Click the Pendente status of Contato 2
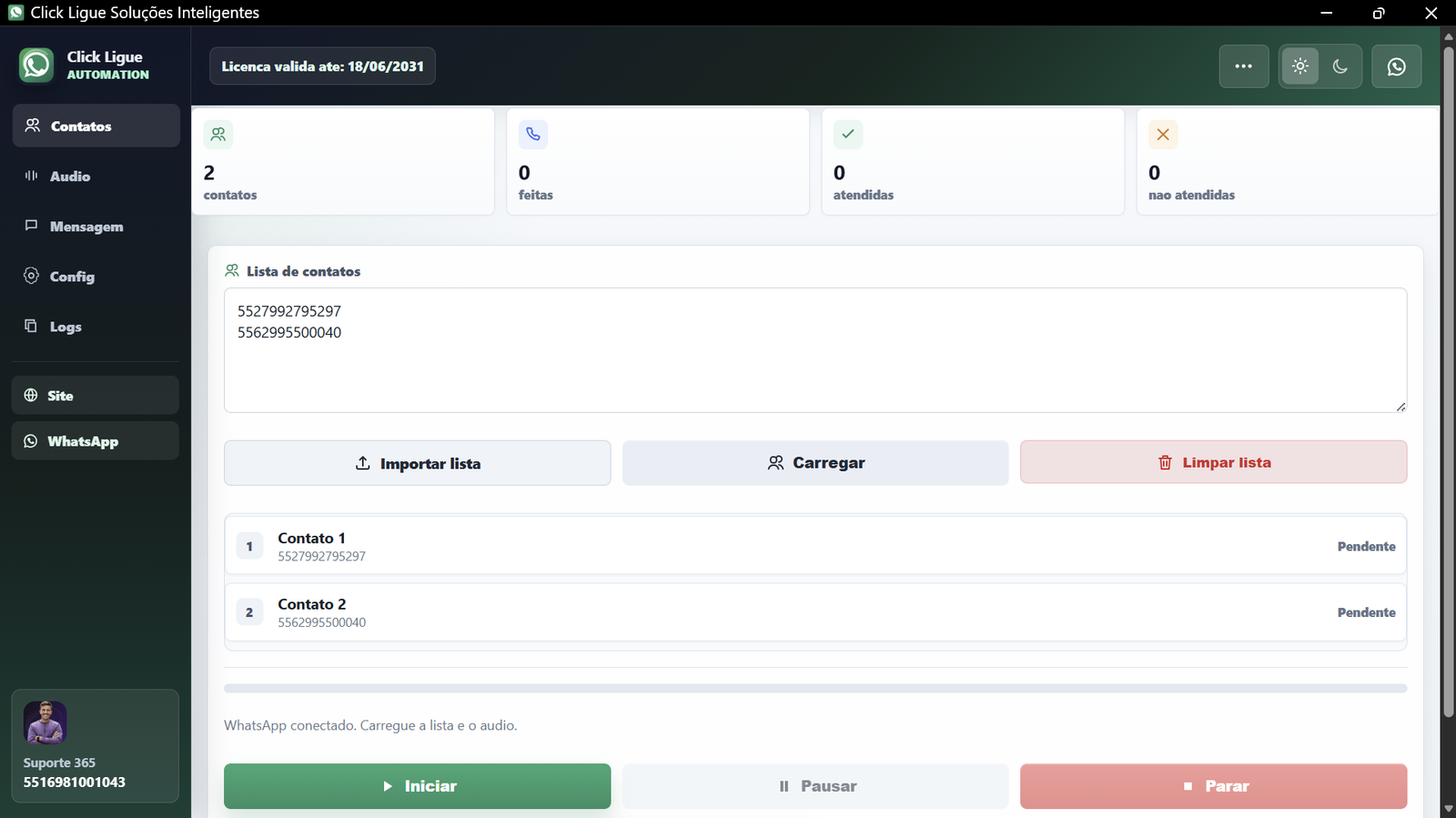Viewport: 1456px width, 818px height. pyautogui.click(x=1367, y=612)
